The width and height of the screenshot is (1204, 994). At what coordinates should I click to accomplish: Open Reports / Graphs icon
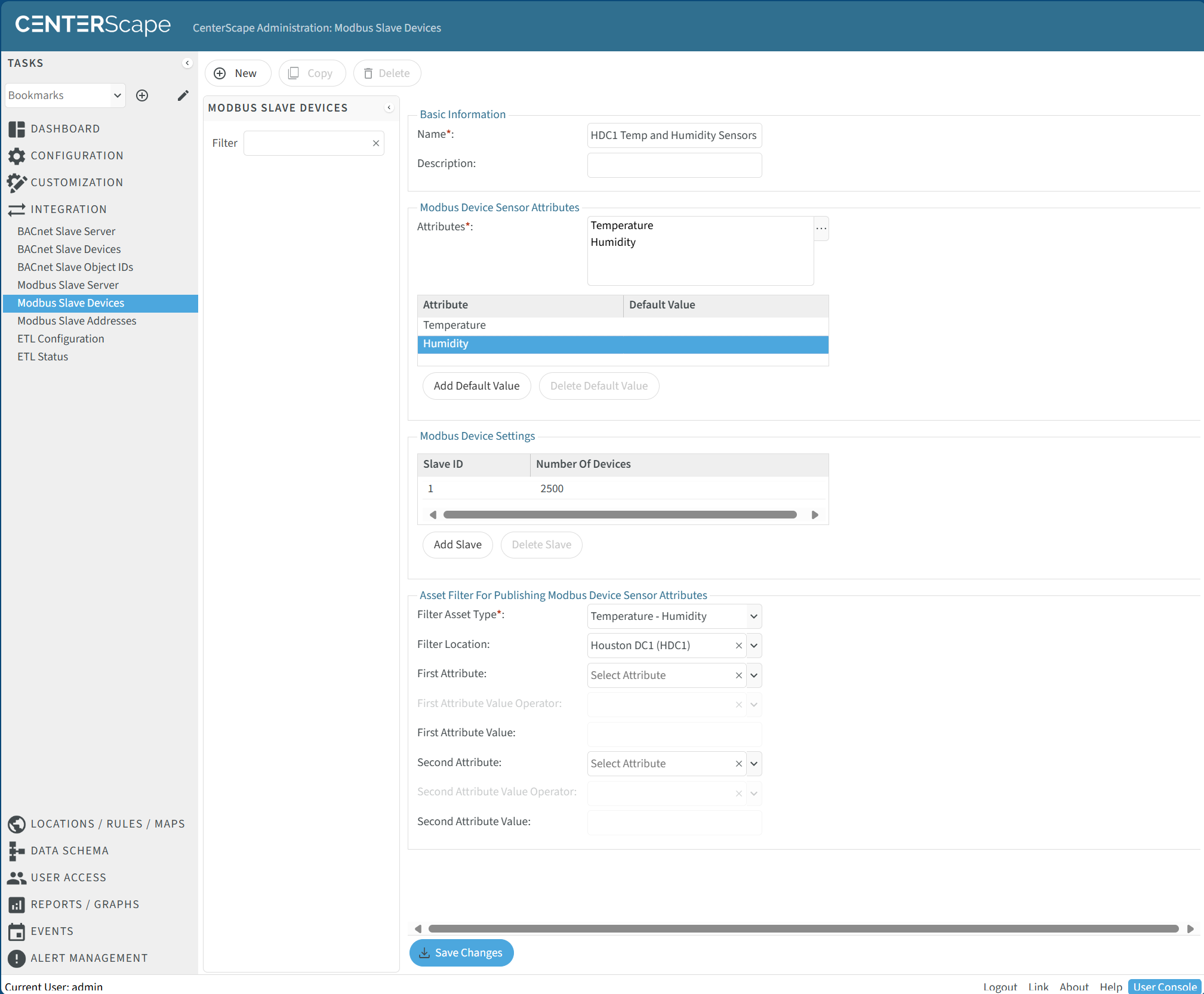coord(17,905)
